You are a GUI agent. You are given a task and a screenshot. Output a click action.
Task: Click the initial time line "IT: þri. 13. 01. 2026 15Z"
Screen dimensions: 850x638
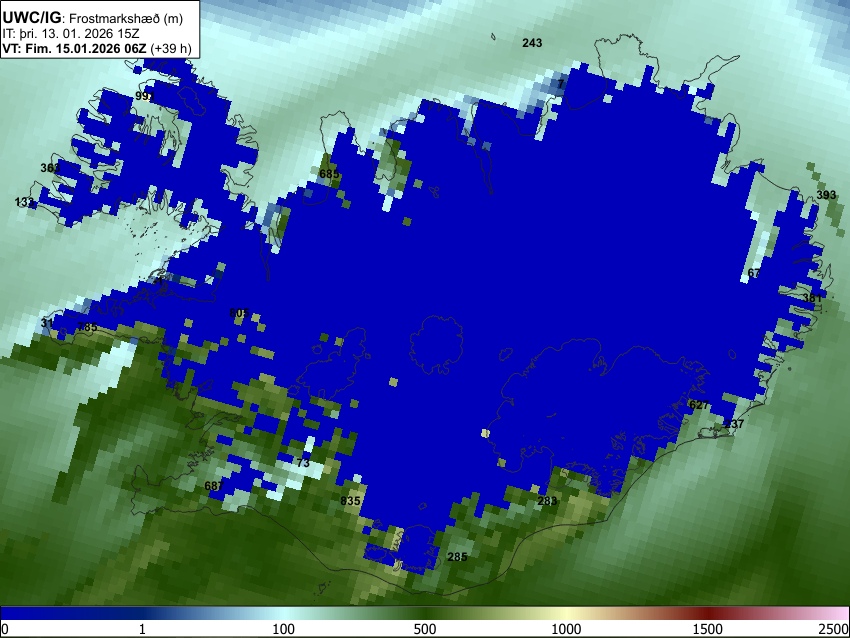[x=70, y=34]
